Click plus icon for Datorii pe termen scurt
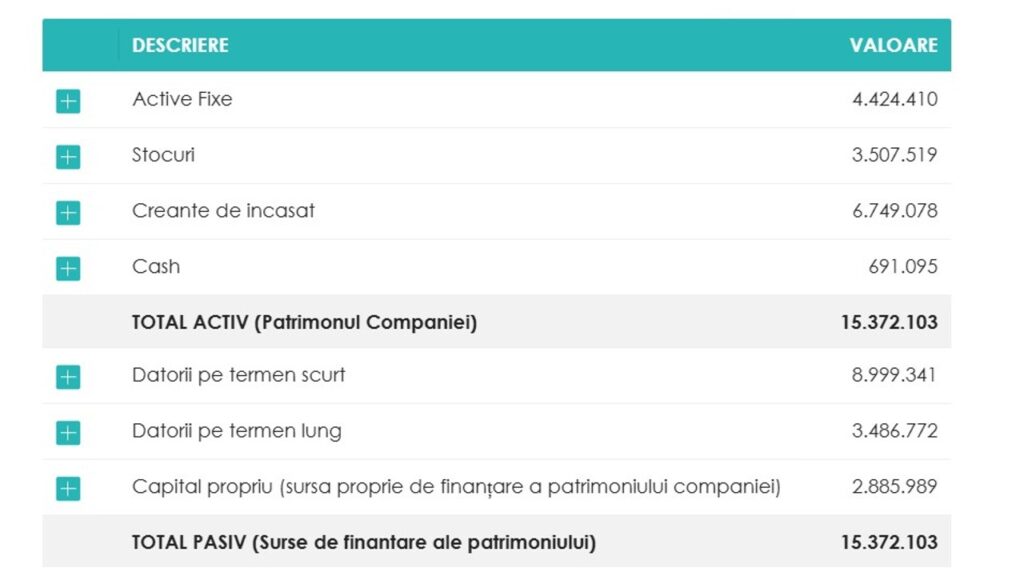The width and height of the screenshot is (1024, 576). point(68,377)
